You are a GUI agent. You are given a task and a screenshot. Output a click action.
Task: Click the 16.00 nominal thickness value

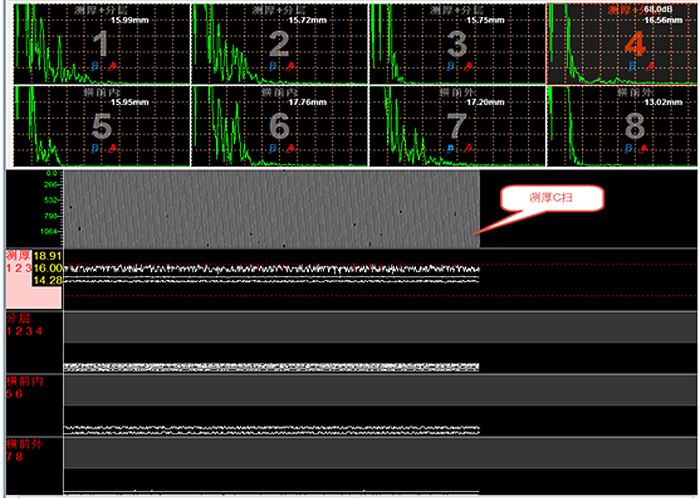pyautogui.click(x=48, y=269)
